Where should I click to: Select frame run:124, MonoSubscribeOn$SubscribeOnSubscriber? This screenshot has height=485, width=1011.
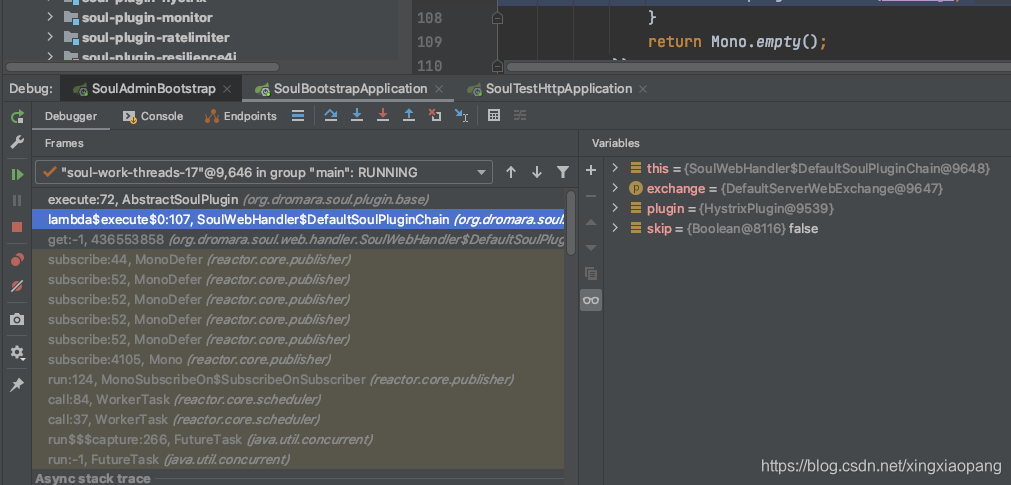tap(298, 379)
